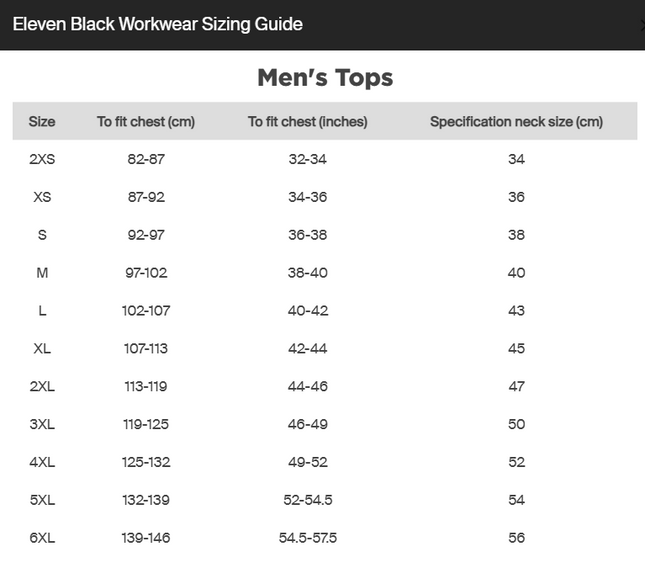Click the 125-132 chest cm value
This screenshot has height=568, width=645.
[146, 462]
